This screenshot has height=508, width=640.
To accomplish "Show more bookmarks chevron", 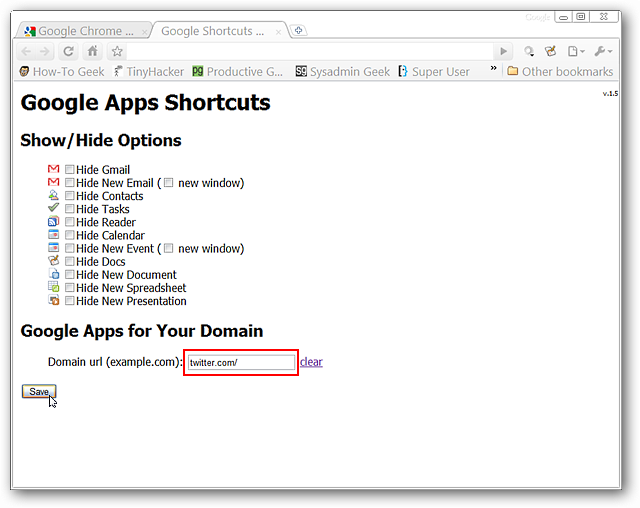I will [493, 68].
